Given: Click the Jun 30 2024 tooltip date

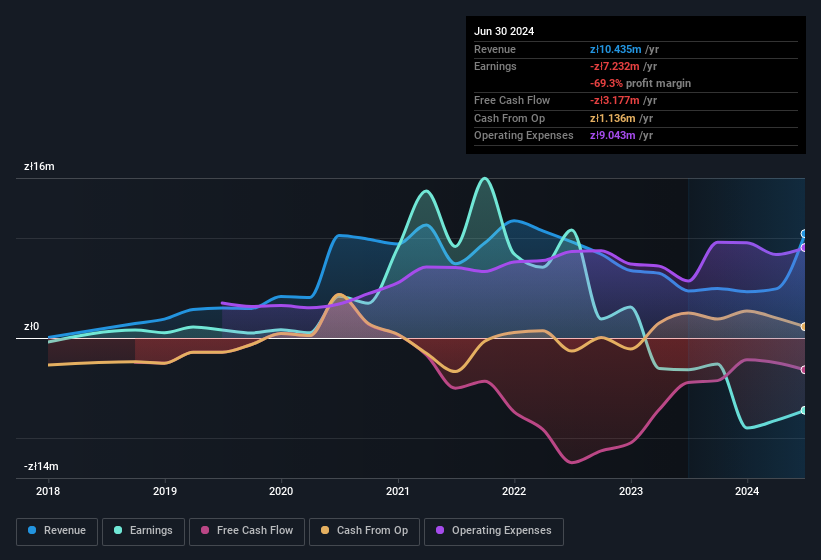Looking at the screenshot, I should pyautogui.click(x=504, y=31).
